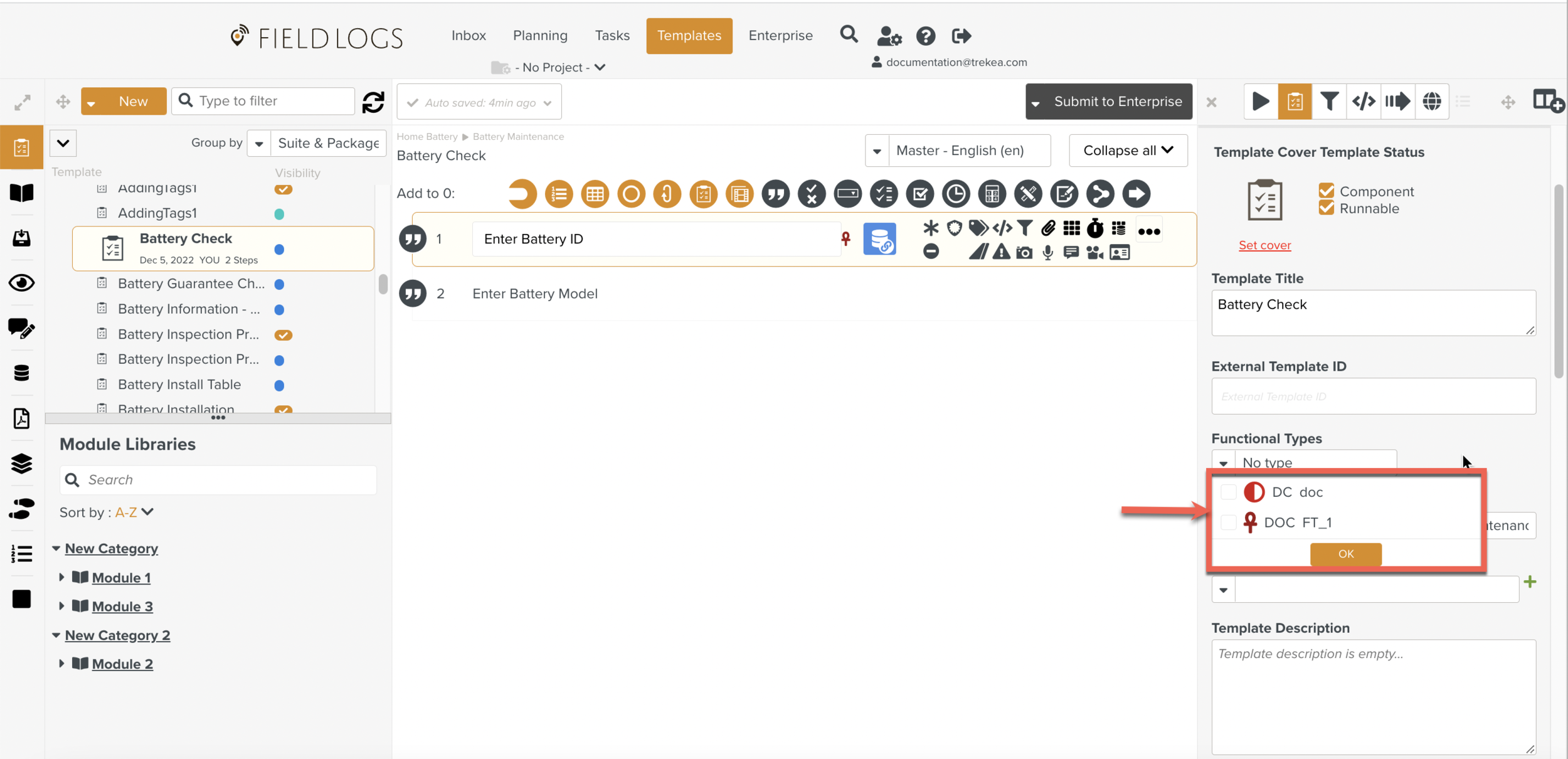Click the blue database link icon on step 1

[x=881, y=239]
